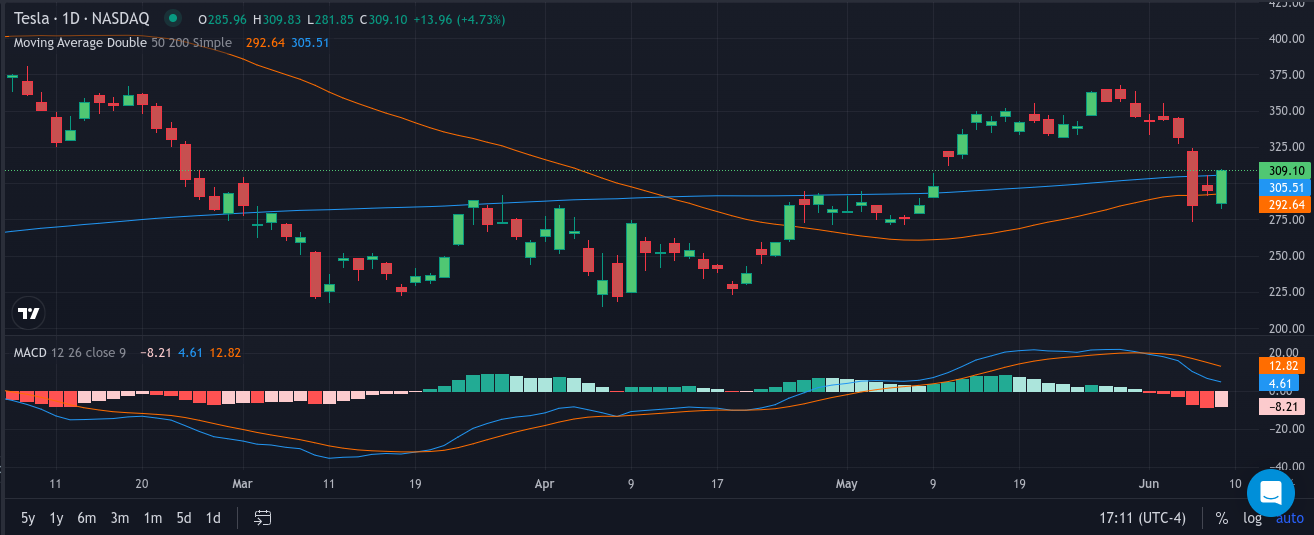The image size is (1314, 535).
Task: Click the blue 305.51 price axis label
Action: (1285, 187)
